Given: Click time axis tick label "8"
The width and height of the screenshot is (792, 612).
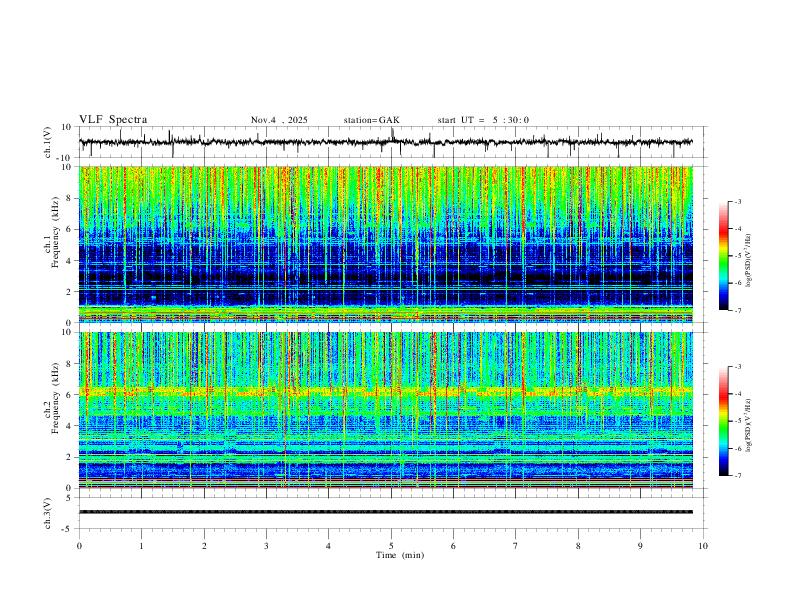Looking at the screenshot, I should [578, 546].
